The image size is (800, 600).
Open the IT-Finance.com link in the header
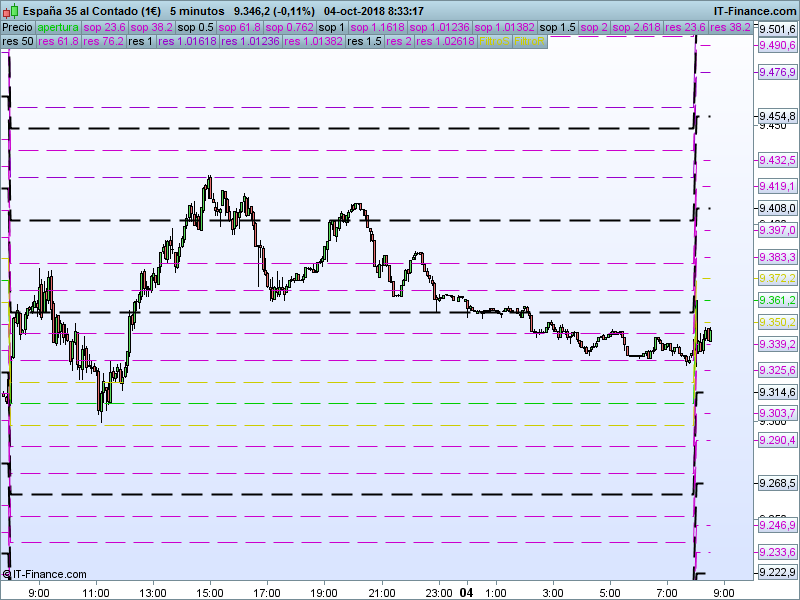point(754,11)
